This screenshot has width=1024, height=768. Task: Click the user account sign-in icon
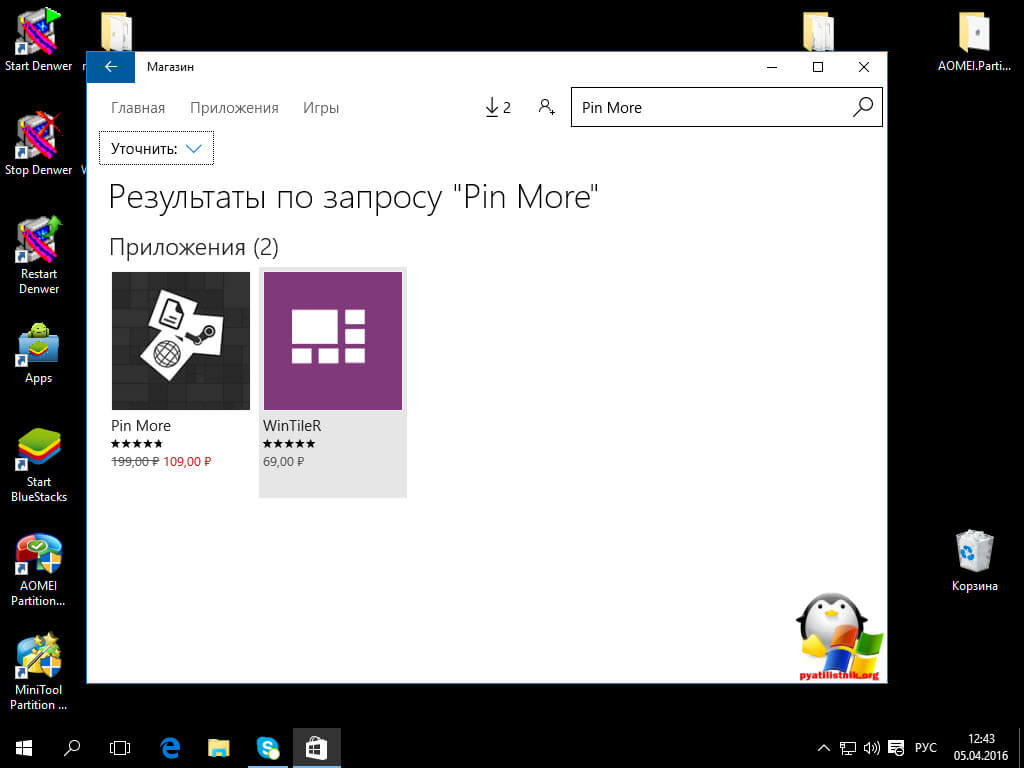(x=546, y=107)
